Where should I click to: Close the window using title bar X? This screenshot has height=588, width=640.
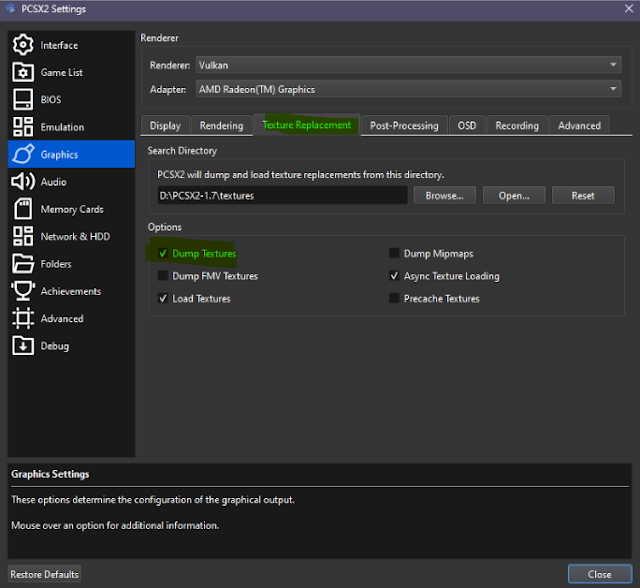click(x=629, y=8)
